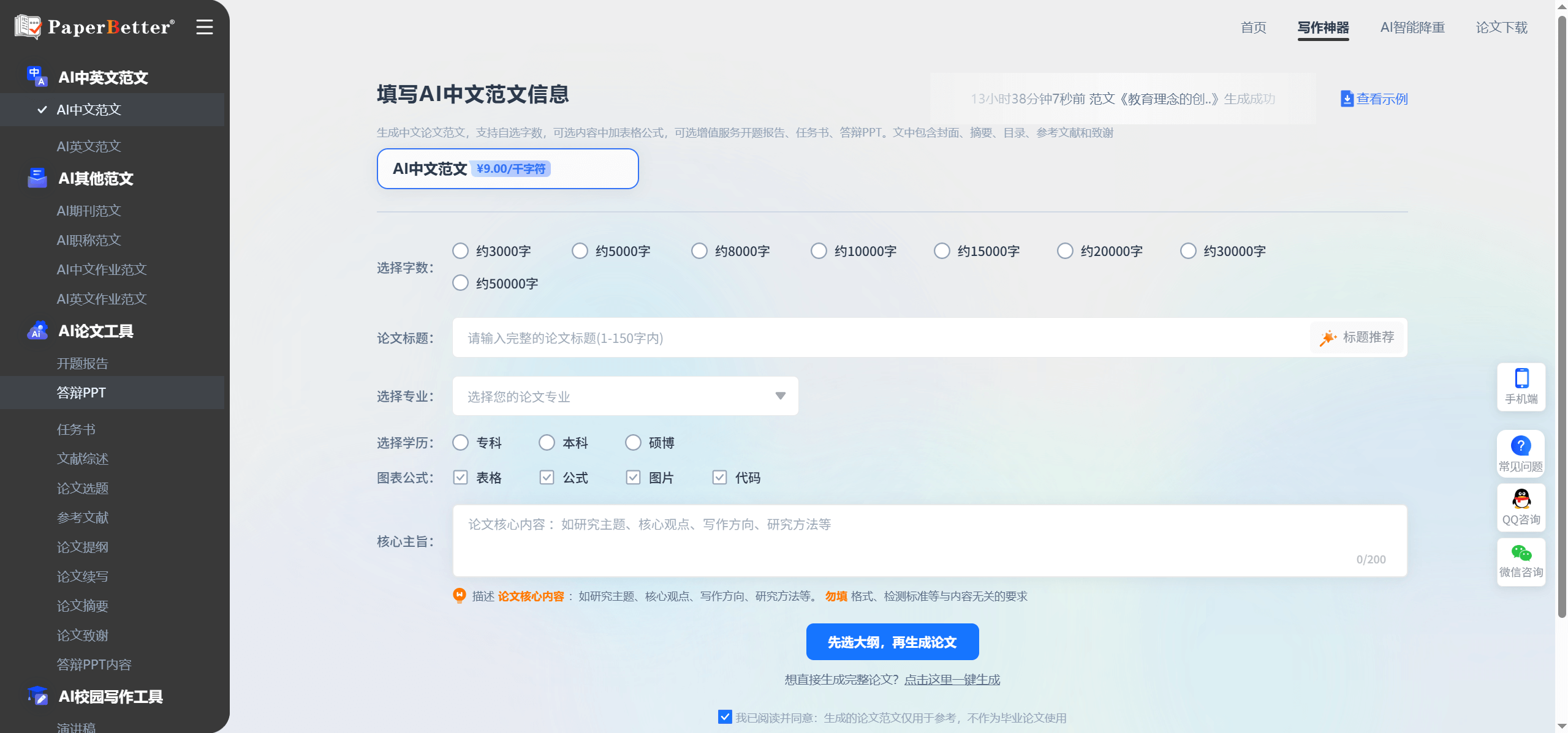Uncheck the agreement checkbox at the bottom
1568x733 pixels.
pos(725,717)
